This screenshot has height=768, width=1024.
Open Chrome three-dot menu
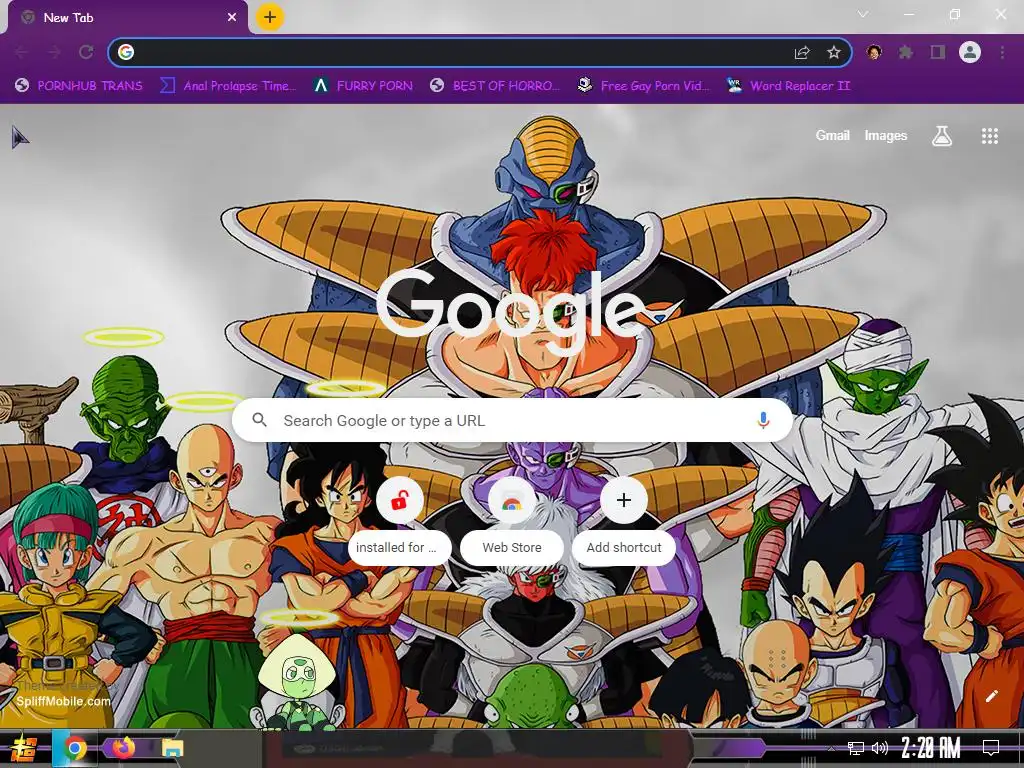(x=1002, y=52)
